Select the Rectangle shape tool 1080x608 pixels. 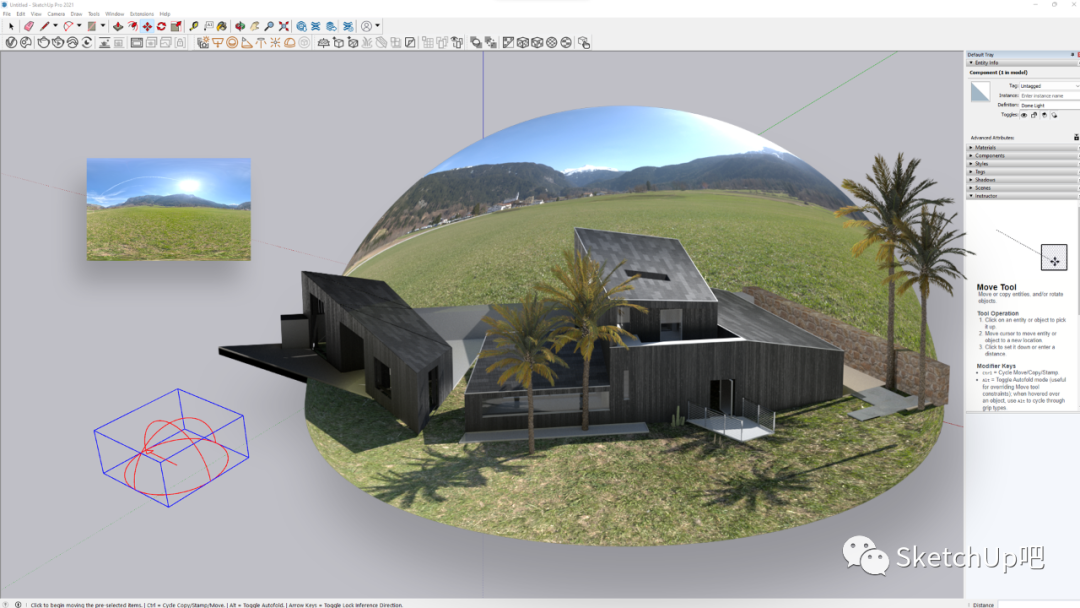point(92,26)
